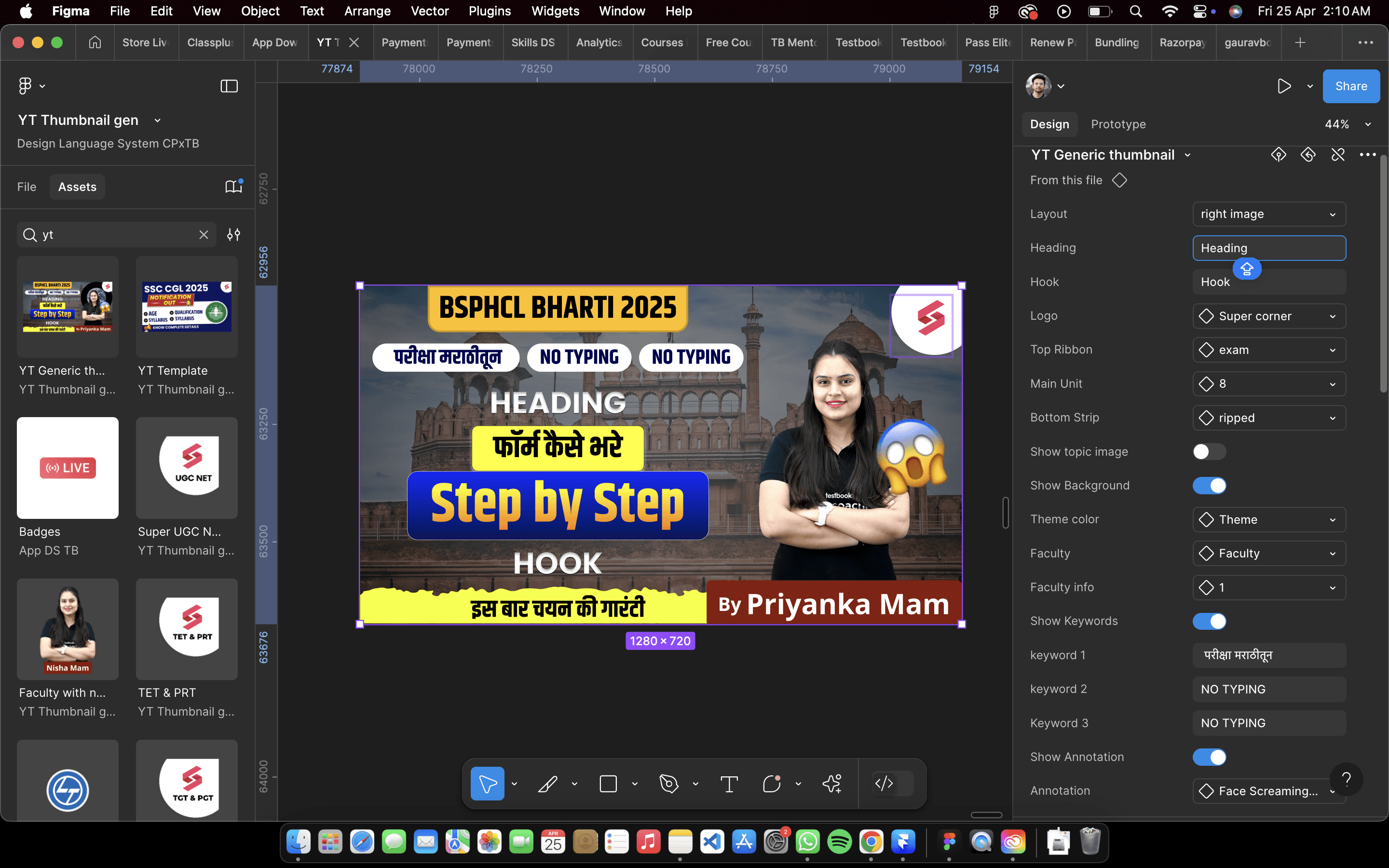
Task: Click the home icon in tab bar
Action: (x=95, y=42)
